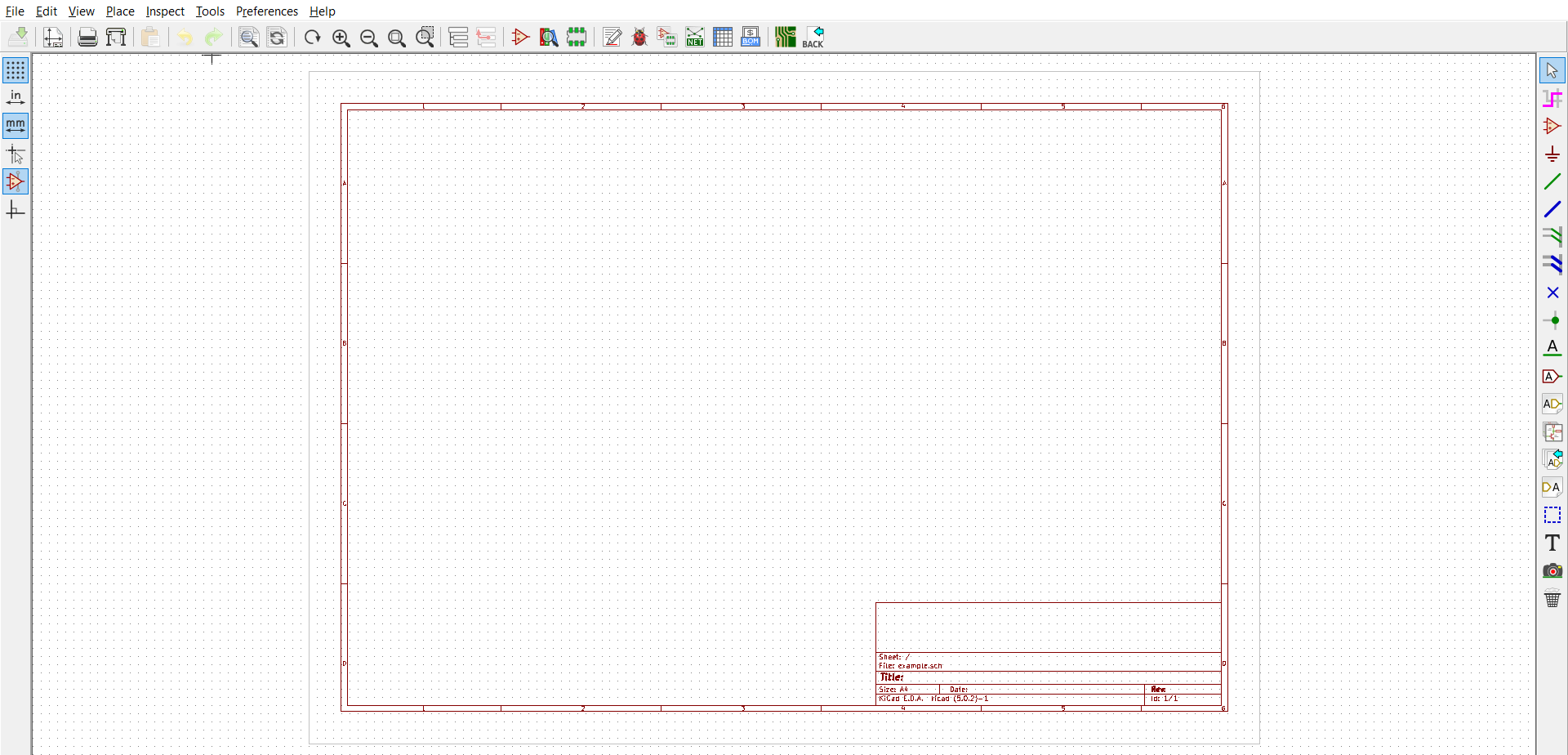Run electrical rules check (bug icon)
Viewport: 1568px width, 755px height.
click(x=639, y=37)
